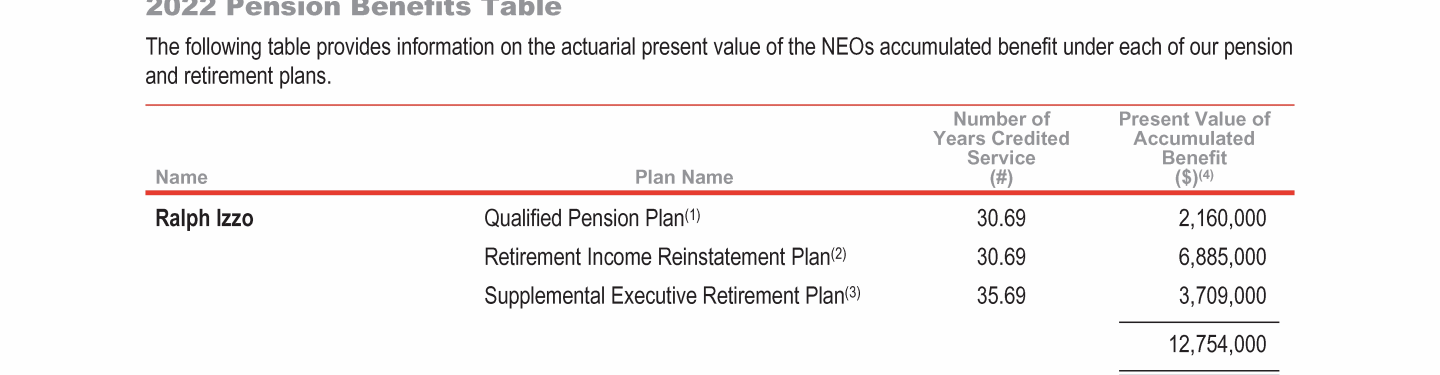Click the '2022 Pension Benefits Table' heading

[354, 9]
